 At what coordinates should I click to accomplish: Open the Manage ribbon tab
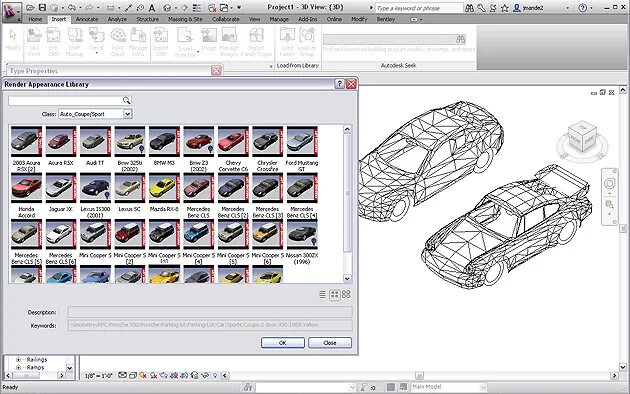point(279,19)
